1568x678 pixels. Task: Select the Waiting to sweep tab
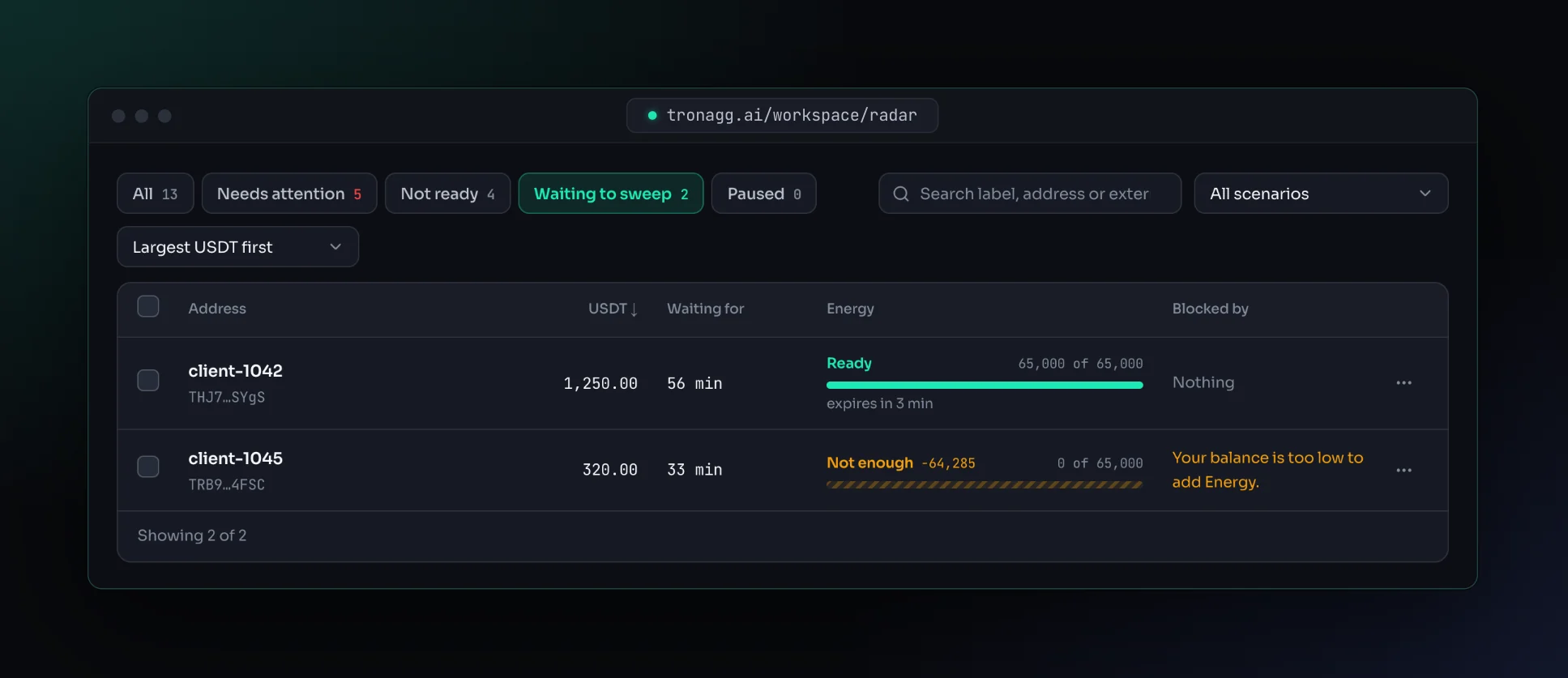click(x=611, y=194)
